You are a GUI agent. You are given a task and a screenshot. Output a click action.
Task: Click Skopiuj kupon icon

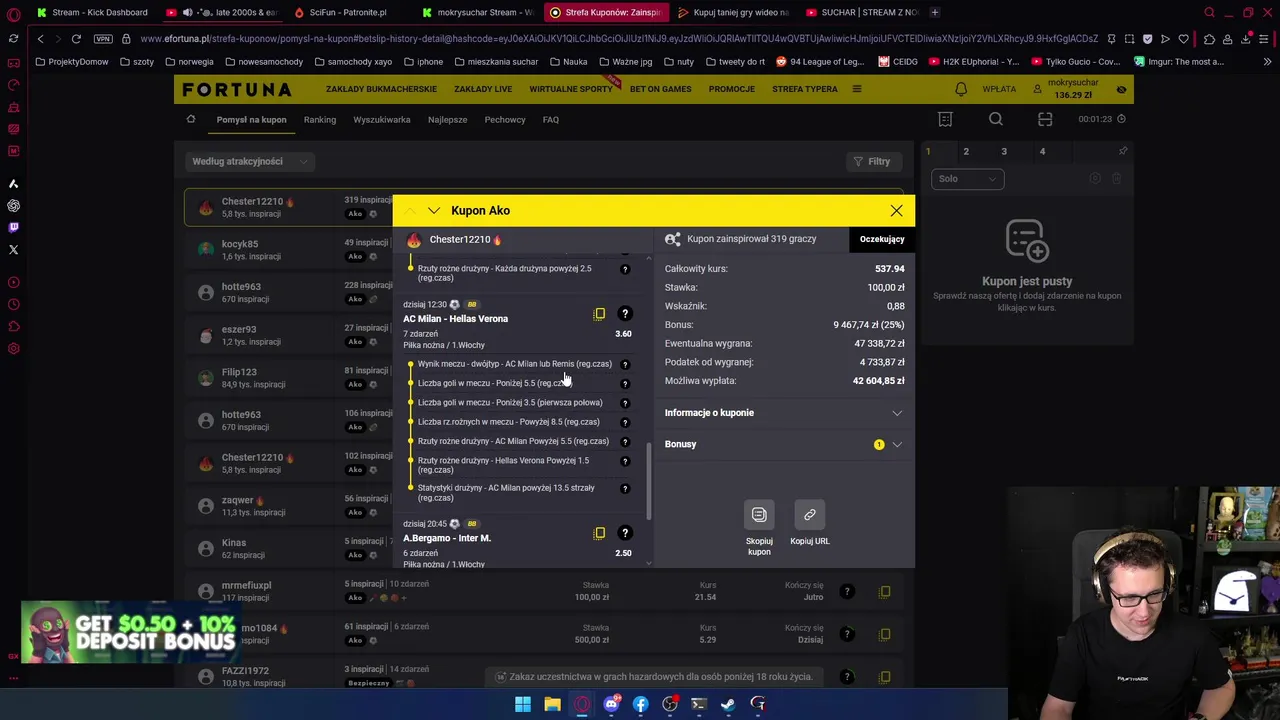coord(759,515)
